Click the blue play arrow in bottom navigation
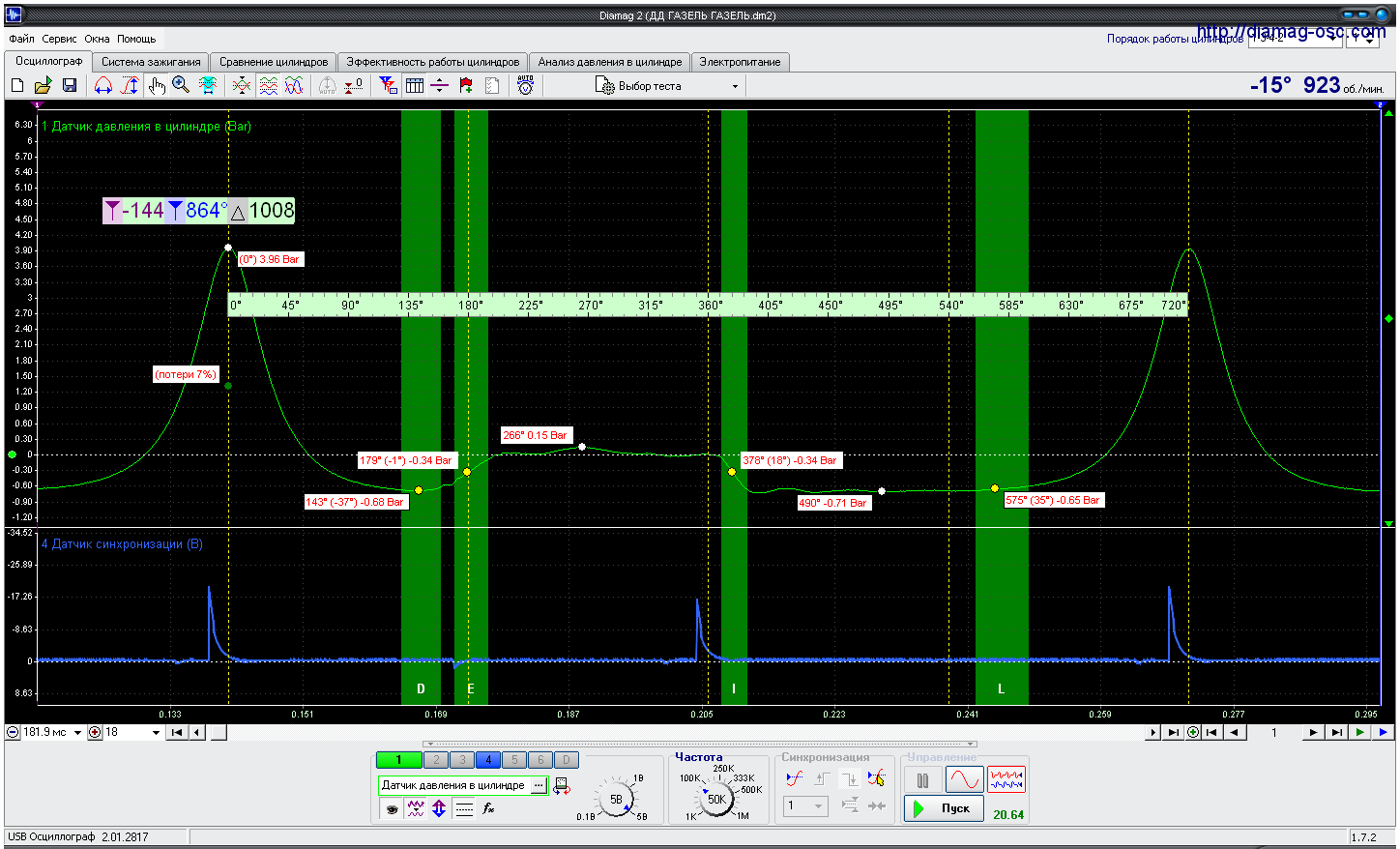The image size is (1400, 849). coord(1384,732)
